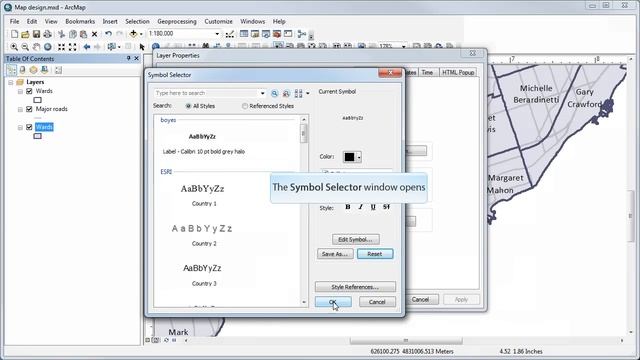
Task: Select the Zoom In magnifier tool
Action: click(x=14, y=47)
